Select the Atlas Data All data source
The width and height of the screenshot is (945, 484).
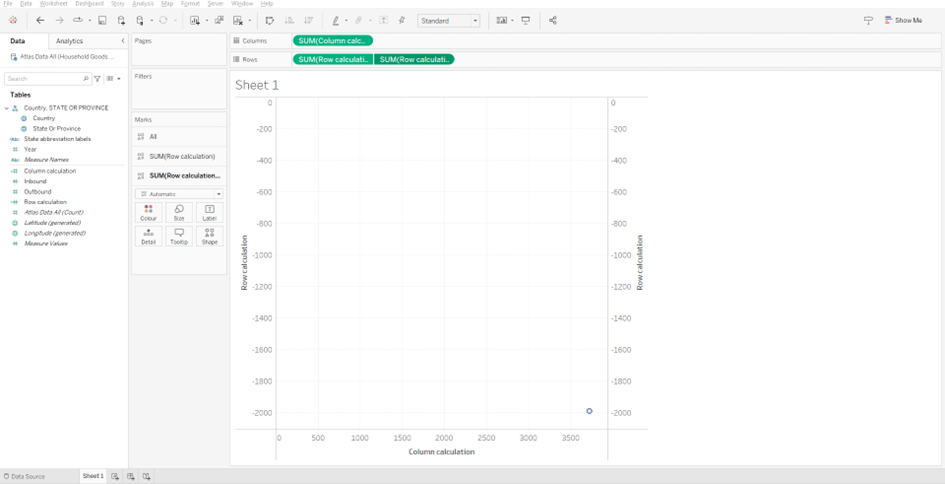62,57
